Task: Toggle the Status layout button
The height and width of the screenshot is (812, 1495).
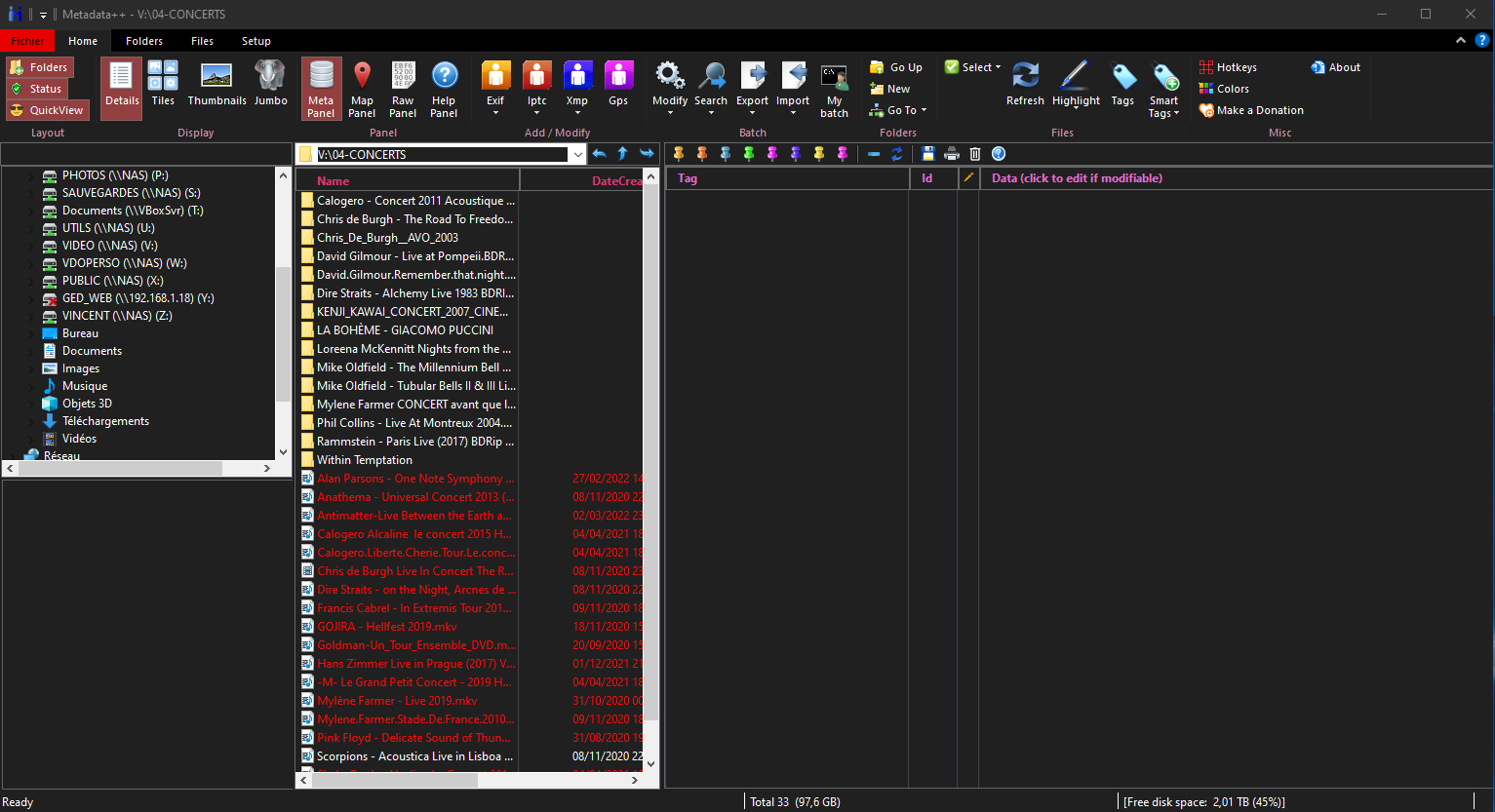Action: (x=37, y=89)
